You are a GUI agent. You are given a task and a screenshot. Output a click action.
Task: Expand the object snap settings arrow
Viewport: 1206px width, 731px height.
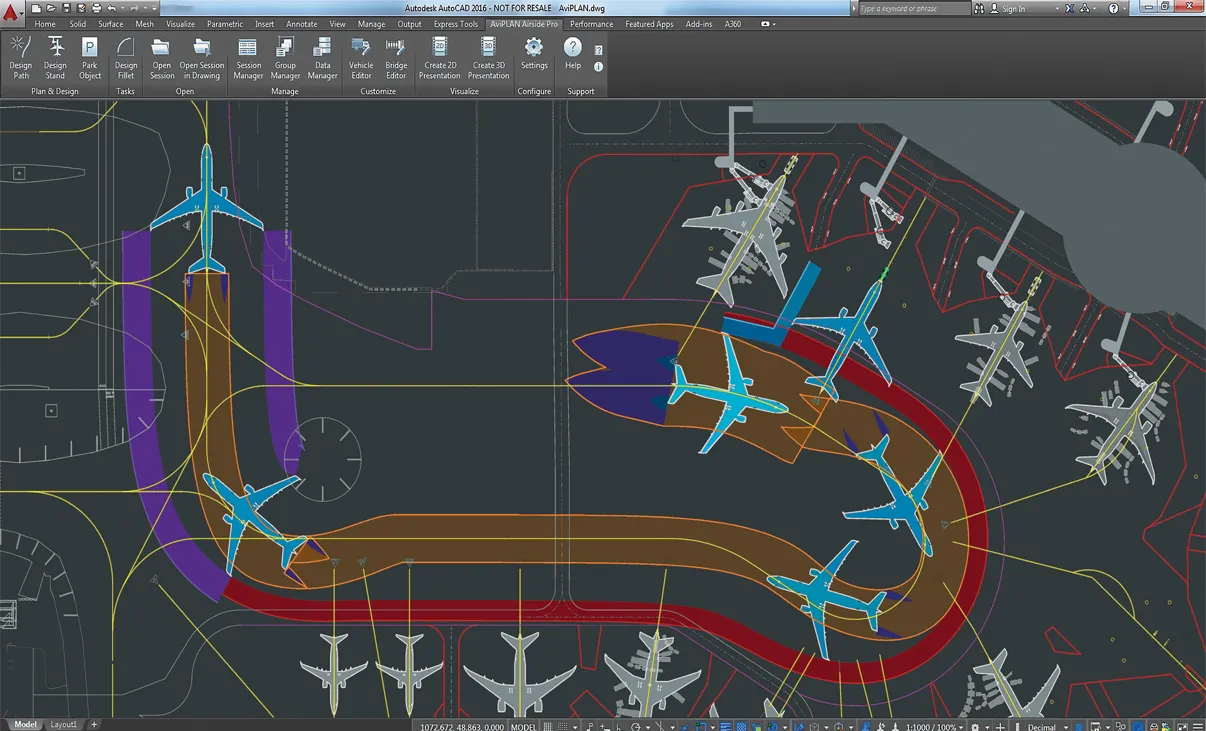[x=712, y=726]
